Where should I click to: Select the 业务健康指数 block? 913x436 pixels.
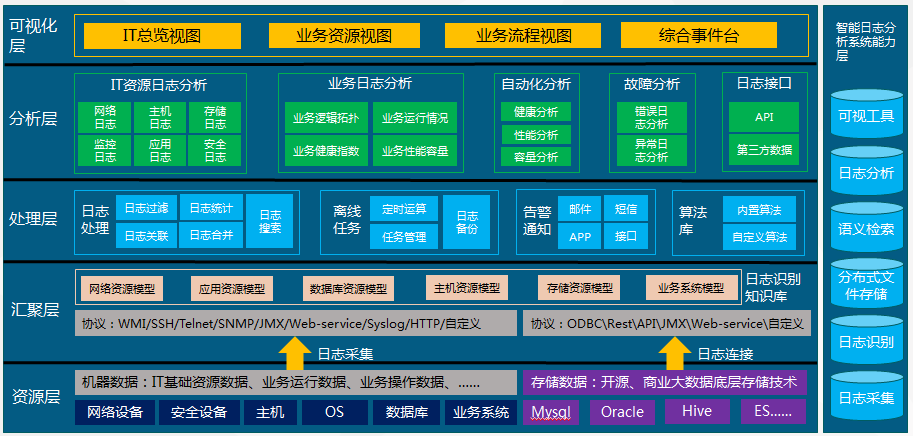pyautogui.click(x=326, y=151)
